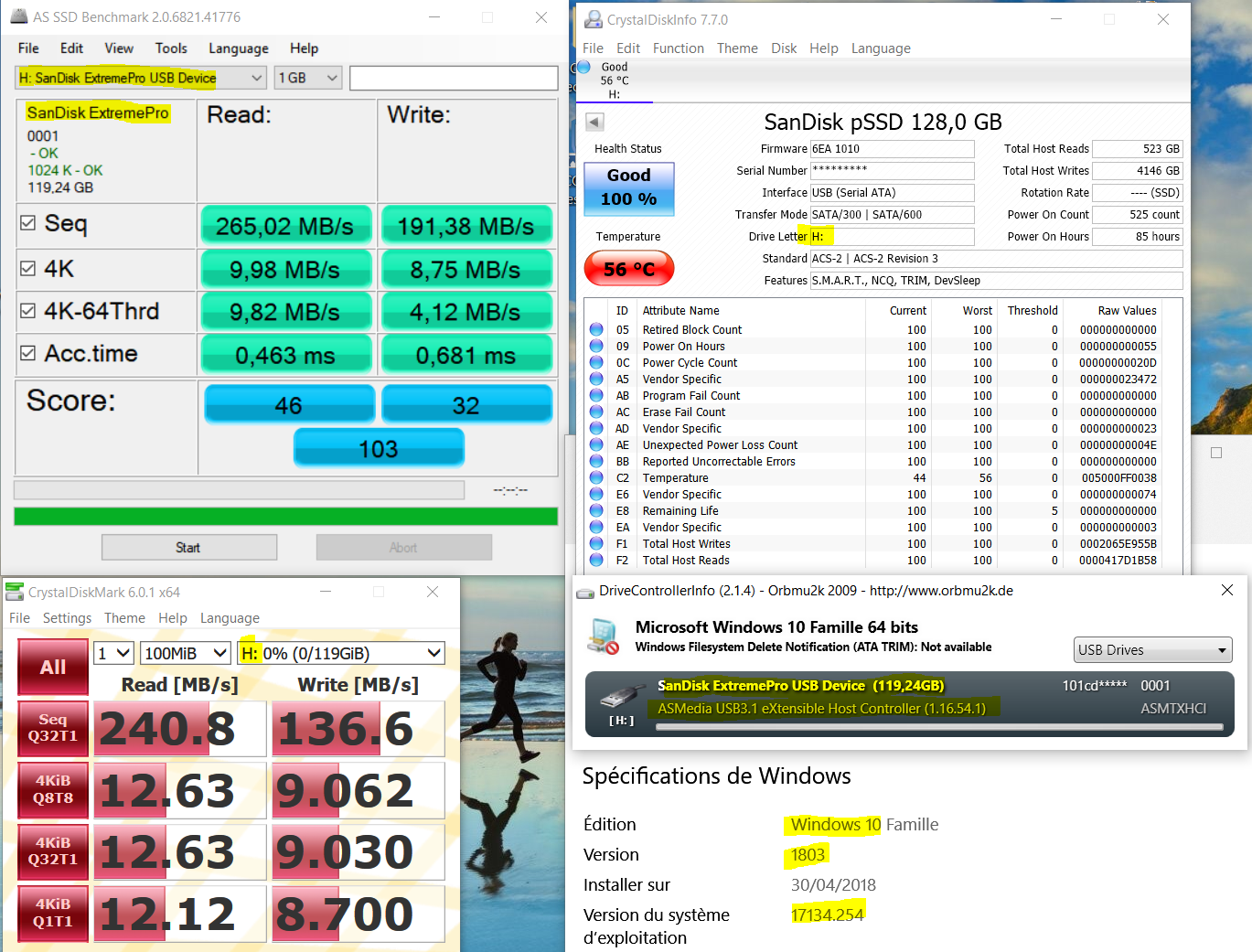Run the 4KiB Q32T1 test
This screenshot has width=1252, height=952.
[x=53, y=850]
